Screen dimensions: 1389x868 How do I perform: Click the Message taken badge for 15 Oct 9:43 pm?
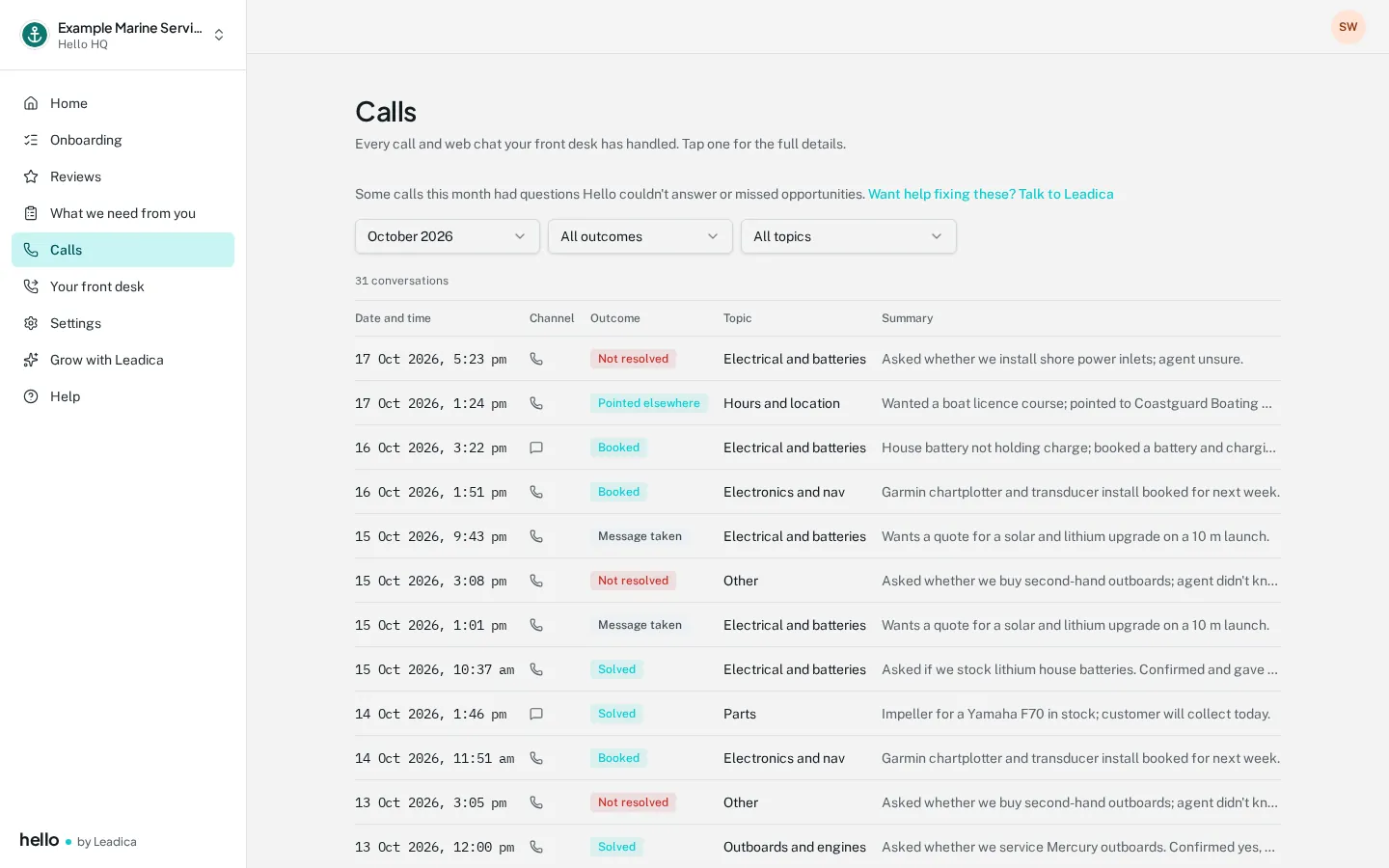(x=640, y=536)
